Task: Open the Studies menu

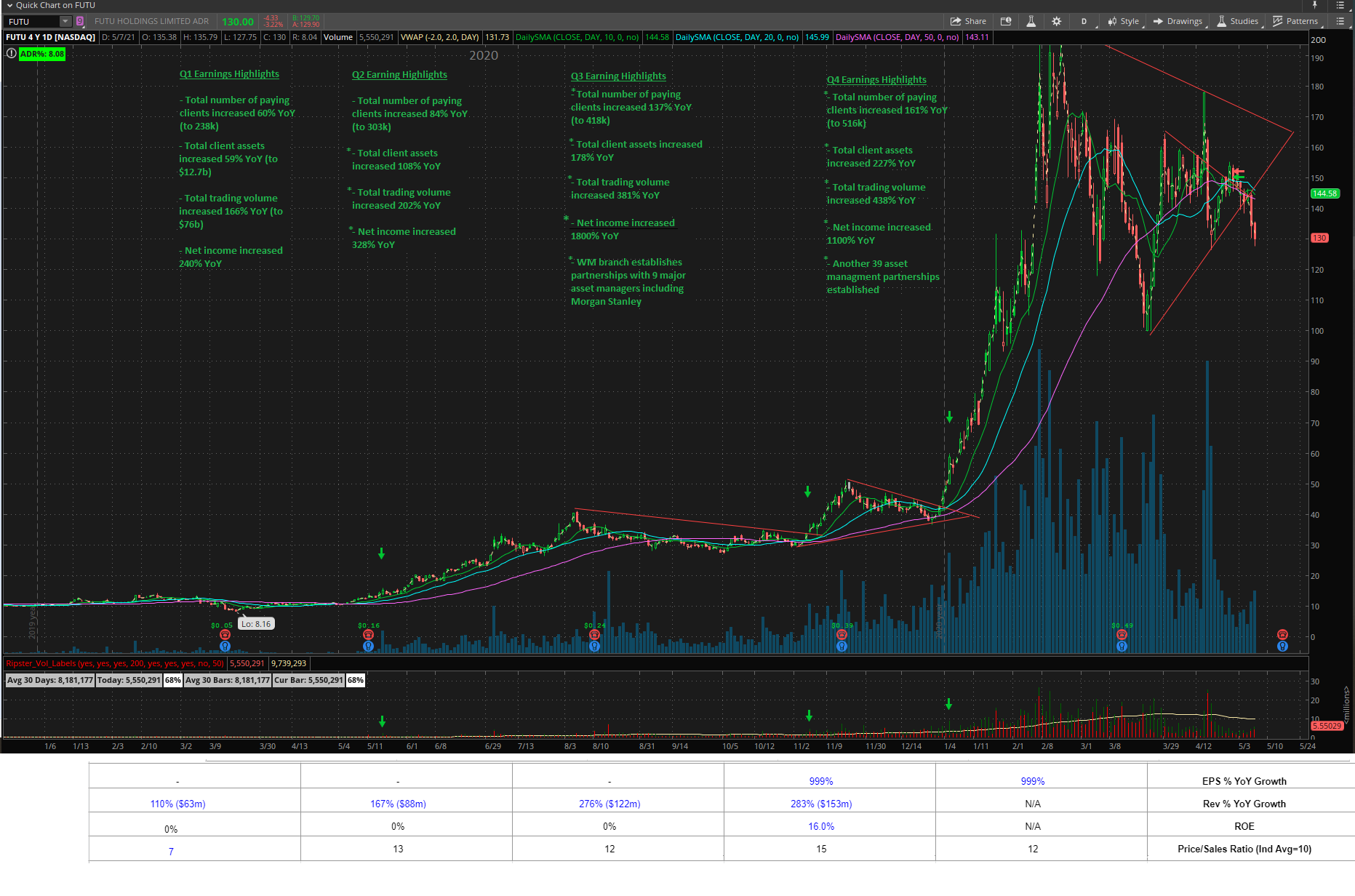Action: (x=1237, y=21)
